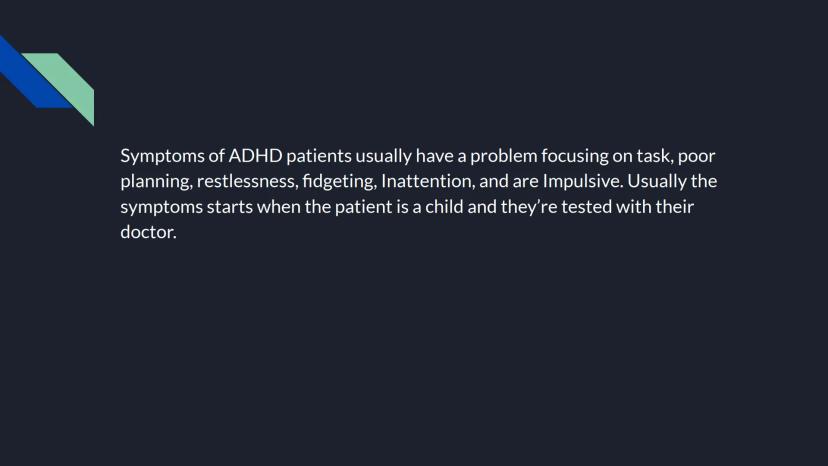828x466 pixels.
Task: Click the word "ADHD" in the text
Action: coord(255,156)
